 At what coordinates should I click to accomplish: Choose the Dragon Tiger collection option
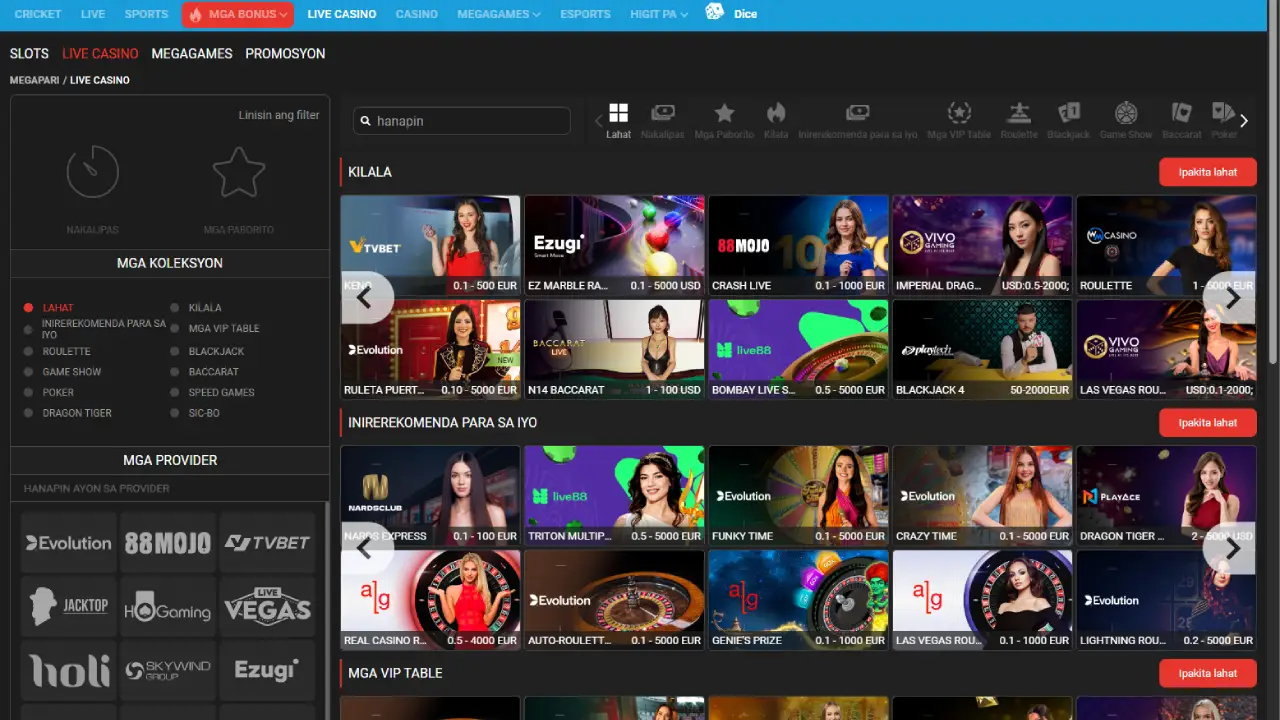point(29,413)
